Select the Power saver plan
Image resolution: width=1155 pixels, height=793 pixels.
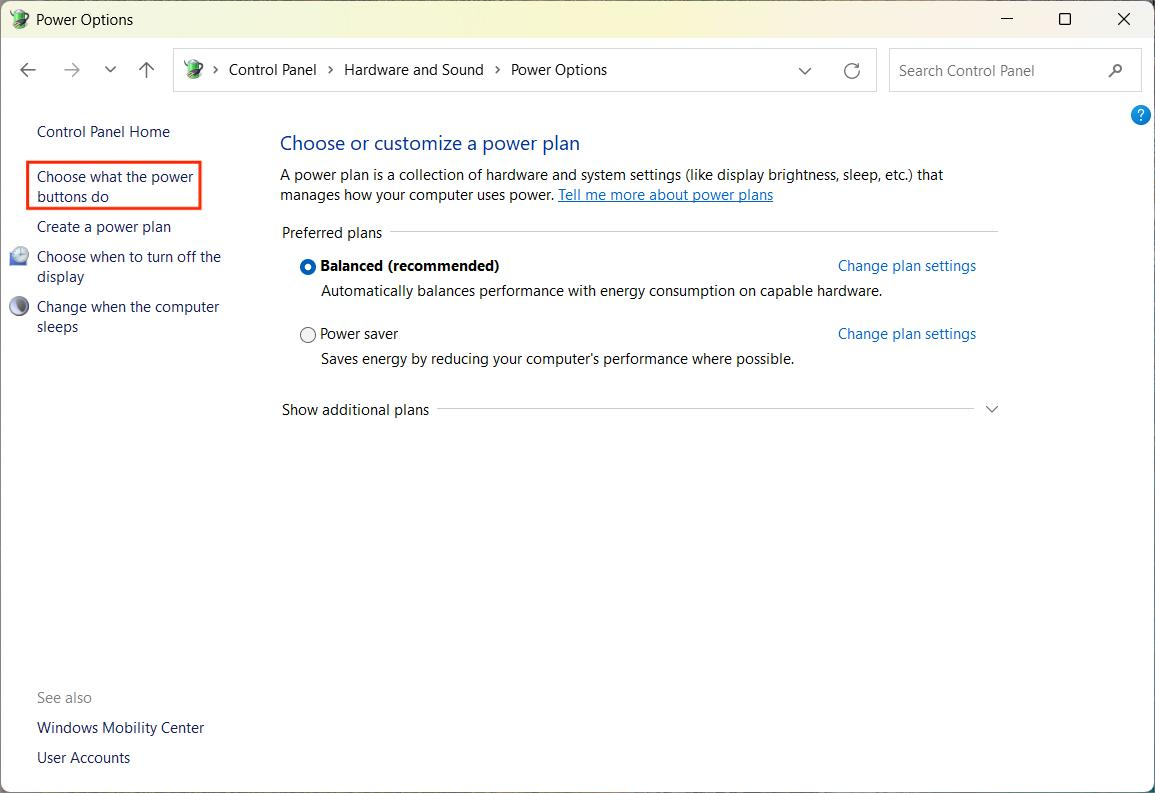coord(308,334)
